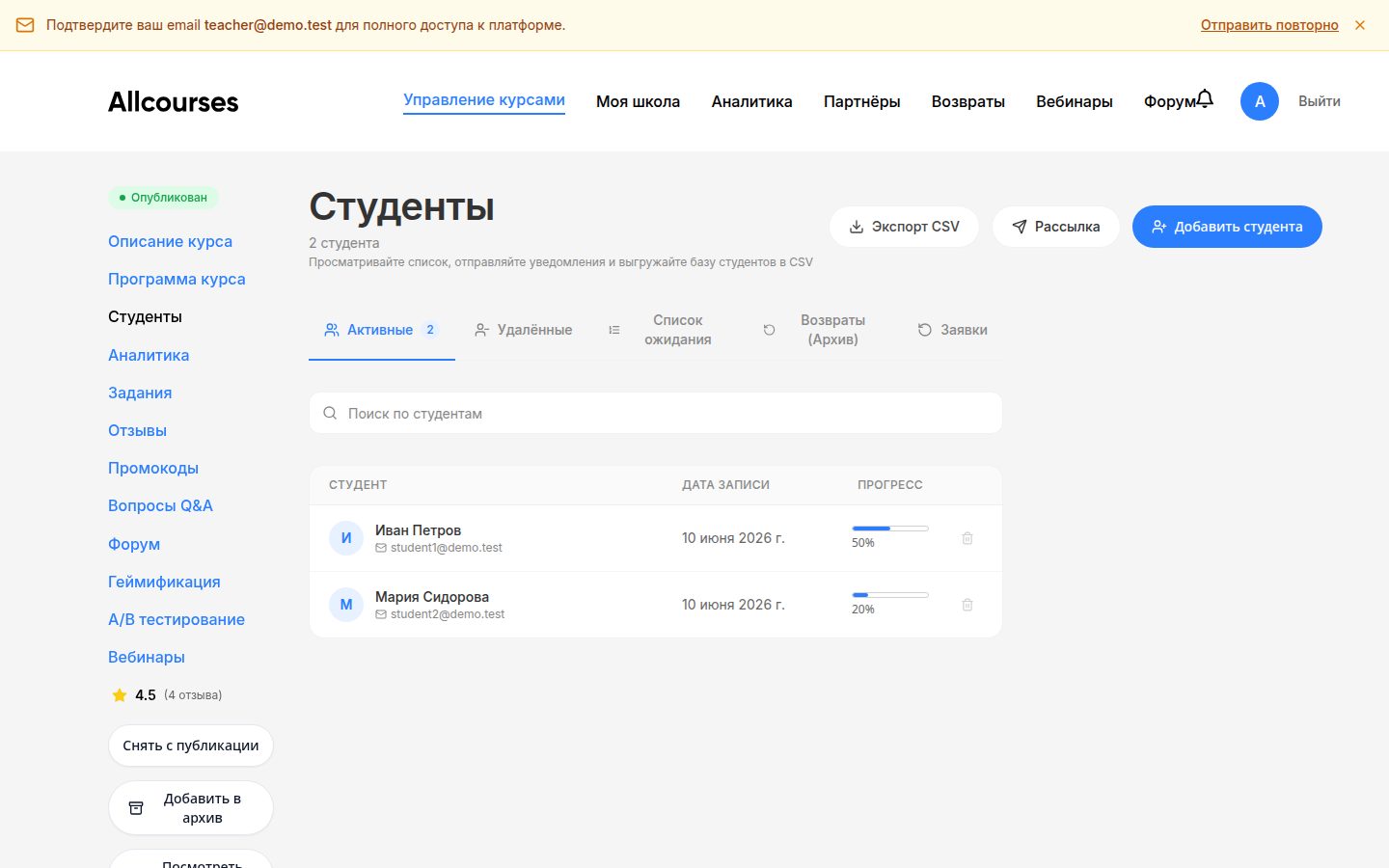Click the active count badge 2
The height and width of the screenshot is (868, 1389).
click(x=430, y=330)
